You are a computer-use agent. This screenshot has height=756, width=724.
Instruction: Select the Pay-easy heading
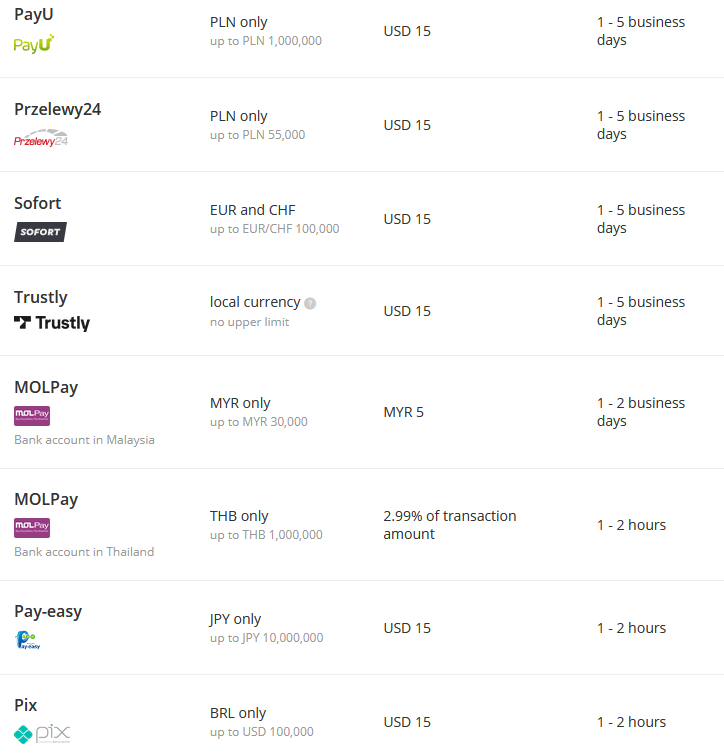coord(48,611)
